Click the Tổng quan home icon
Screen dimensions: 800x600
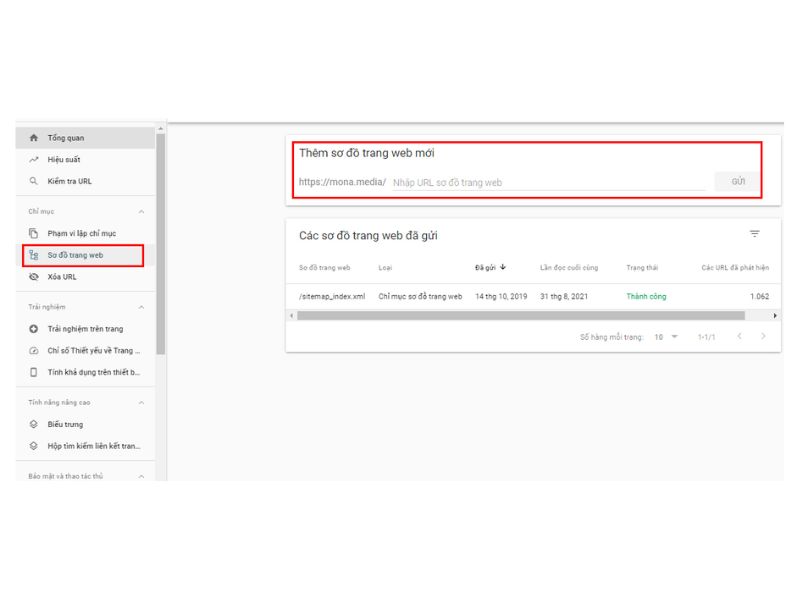34,138
